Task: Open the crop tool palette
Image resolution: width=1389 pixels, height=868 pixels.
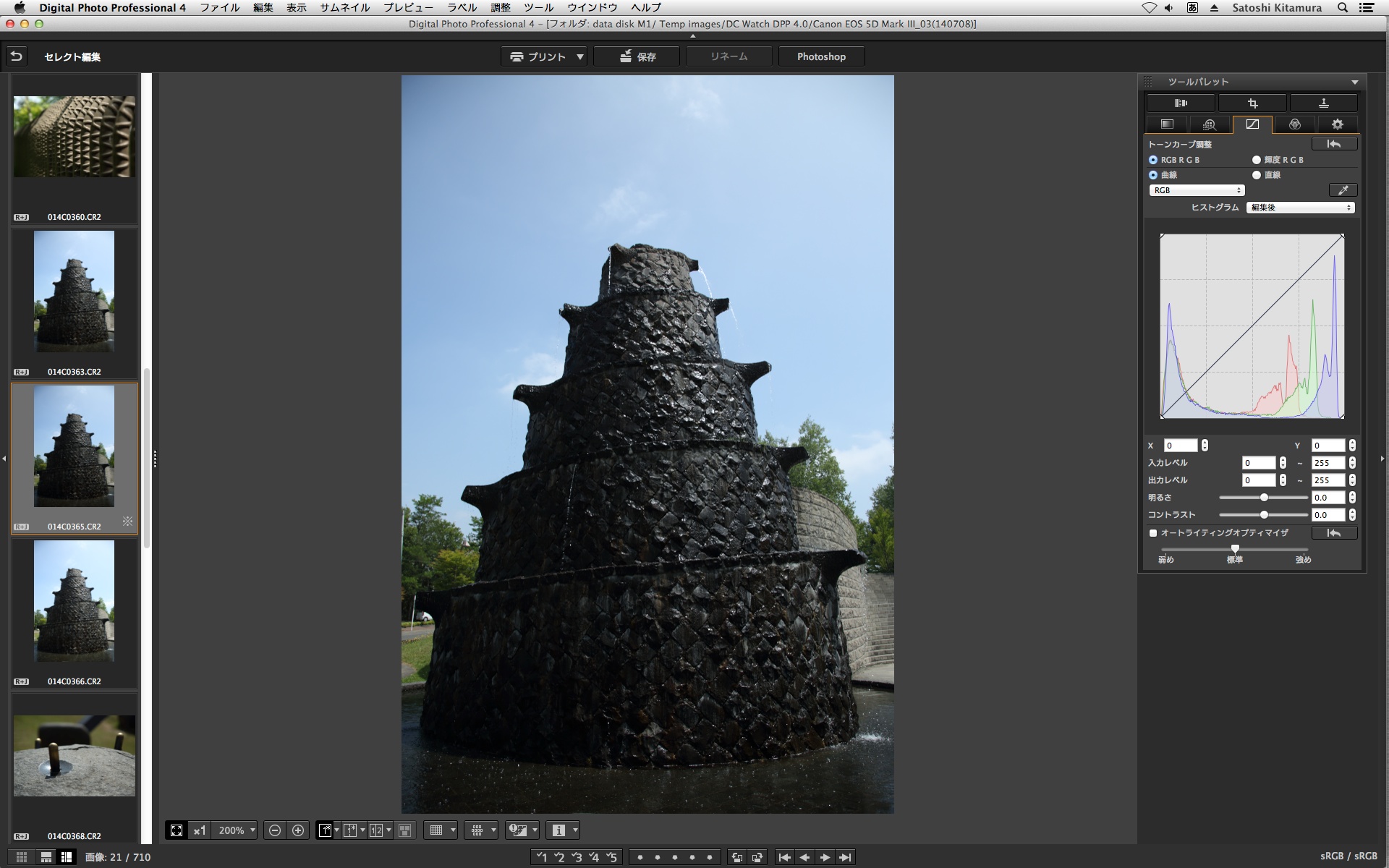Action: [1252, 103]
